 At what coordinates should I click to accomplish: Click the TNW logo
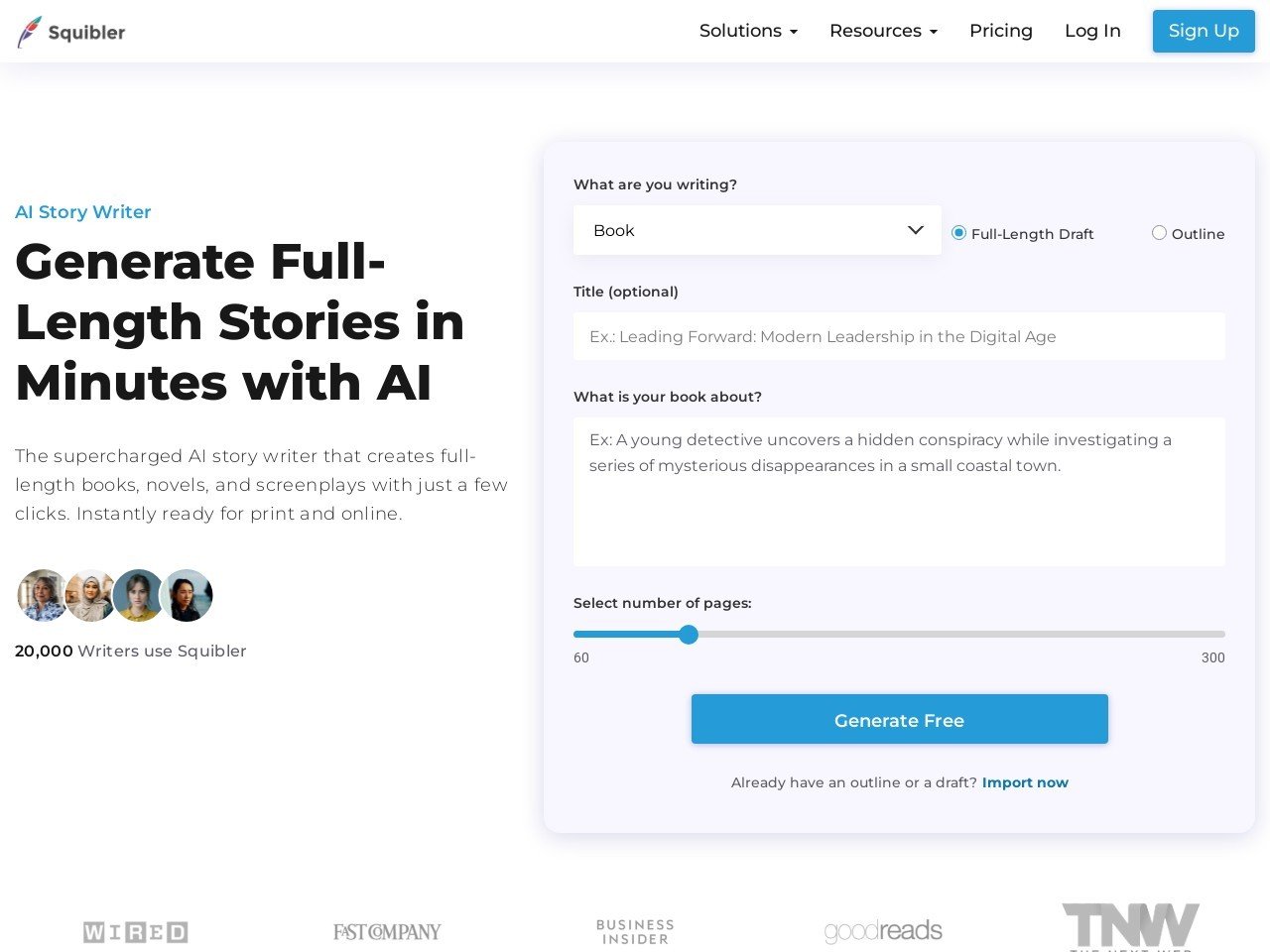[1131, 926]
